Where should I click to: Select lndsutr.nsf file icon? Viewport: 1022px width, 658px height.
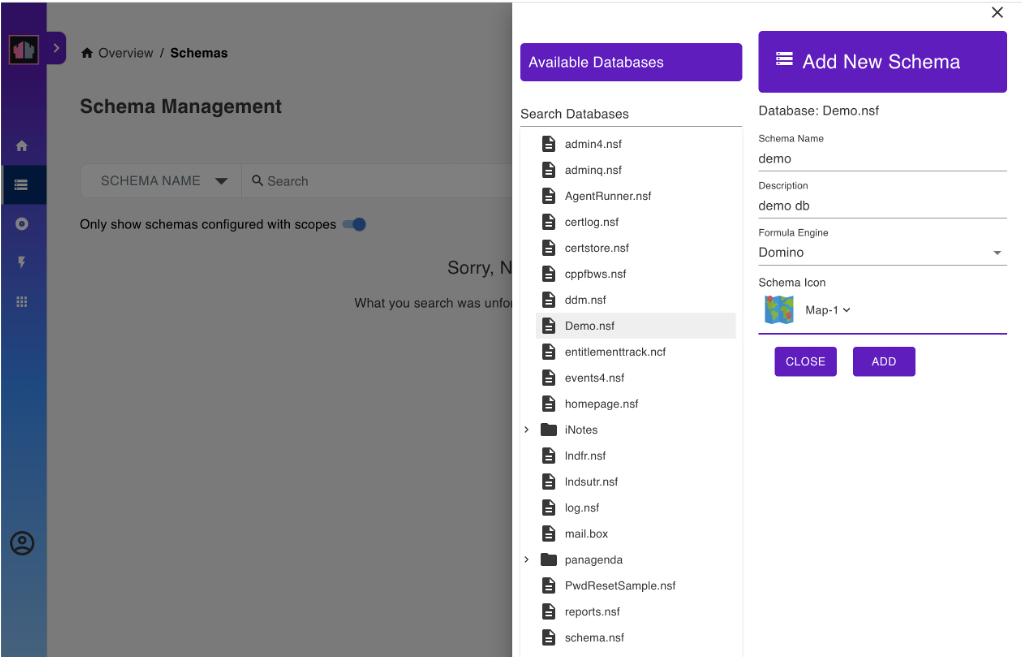pos(549,482)
